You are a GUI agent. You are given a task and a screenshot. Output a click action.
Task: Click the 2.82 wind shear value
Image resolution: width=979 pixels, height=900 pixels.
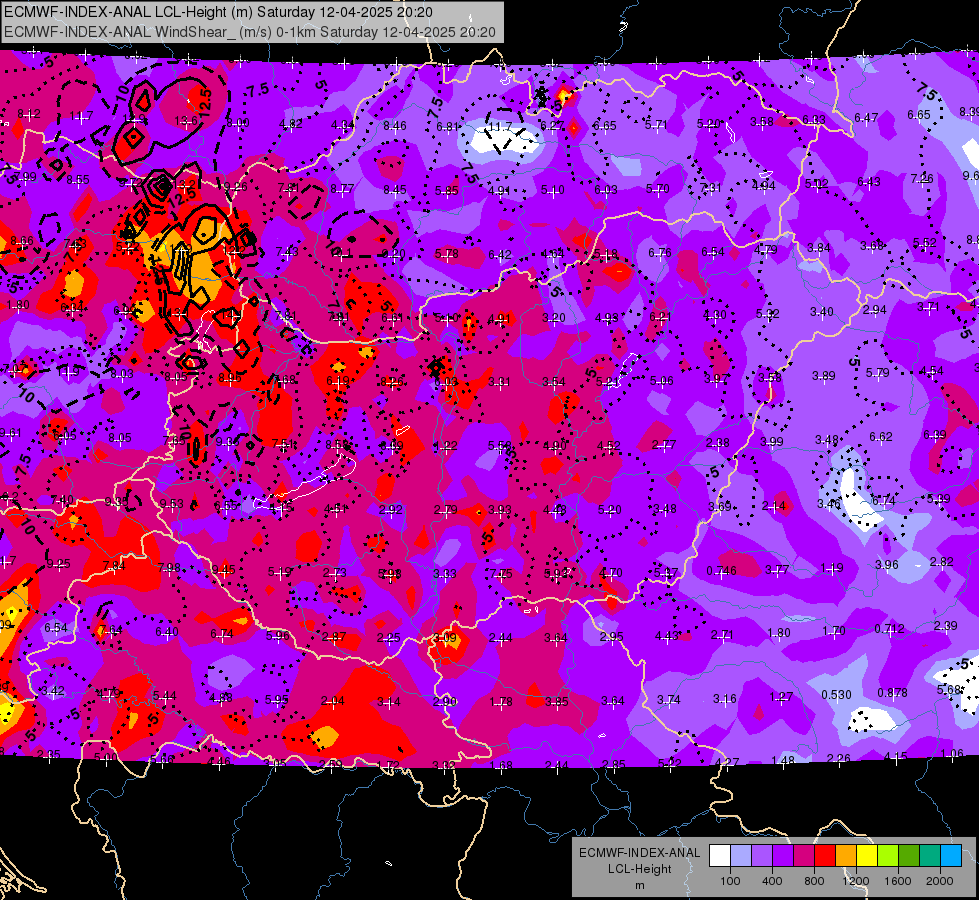coord(942,561)
